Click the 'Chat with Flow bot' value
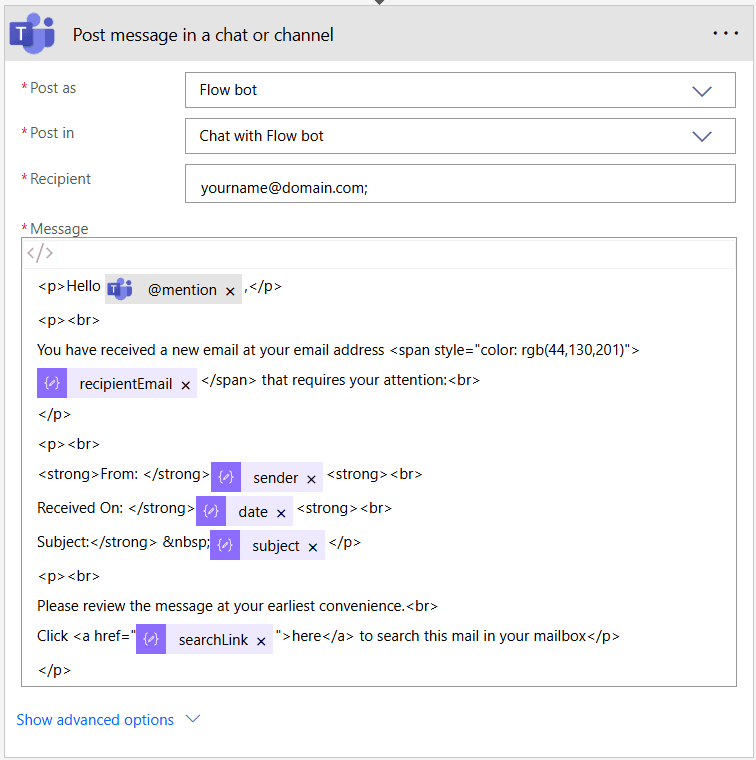Viewport: 756px width, 760px height. pos(261,136)
